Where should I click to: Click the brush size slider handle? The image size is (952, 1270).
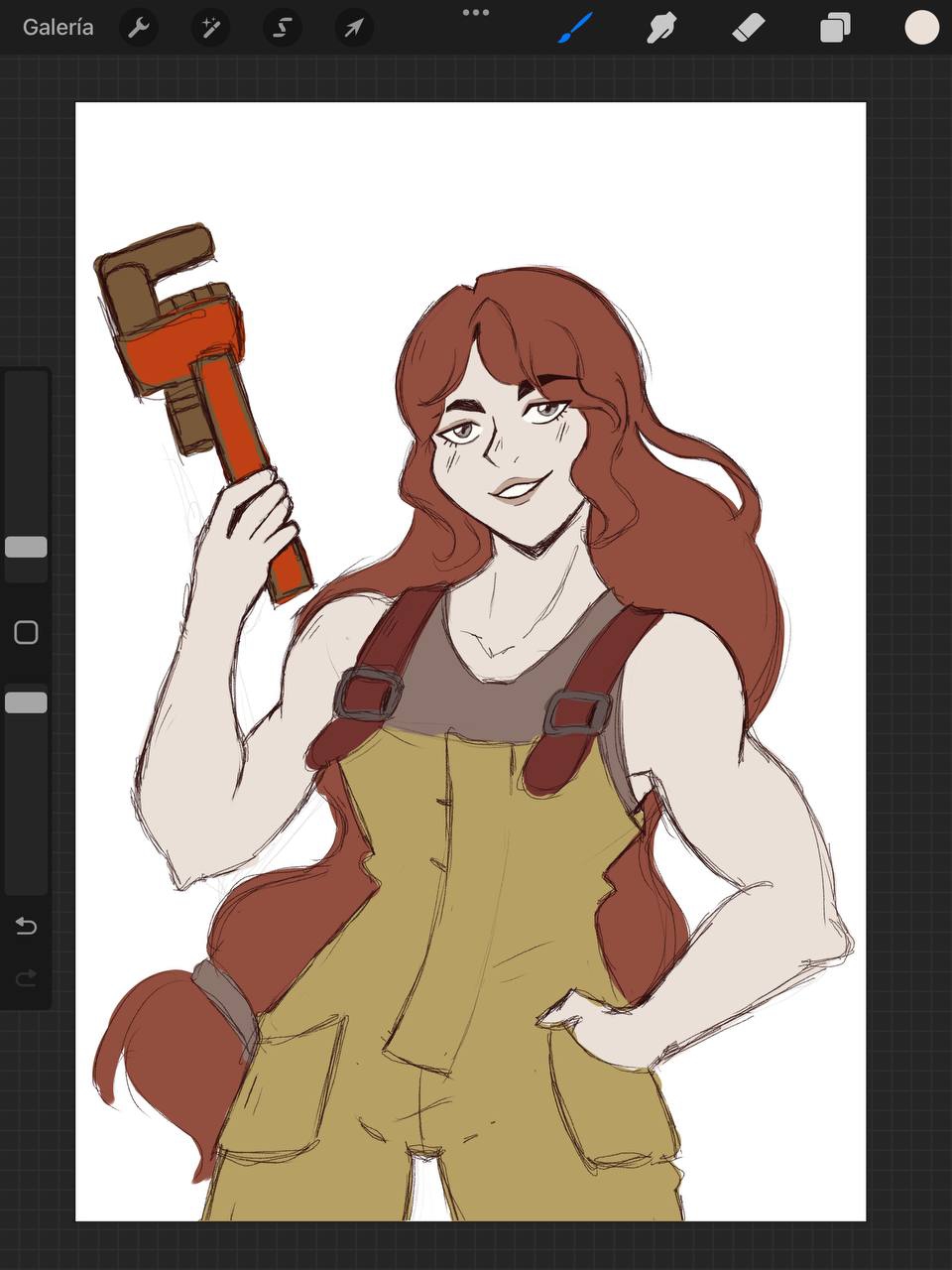(26, 547)
